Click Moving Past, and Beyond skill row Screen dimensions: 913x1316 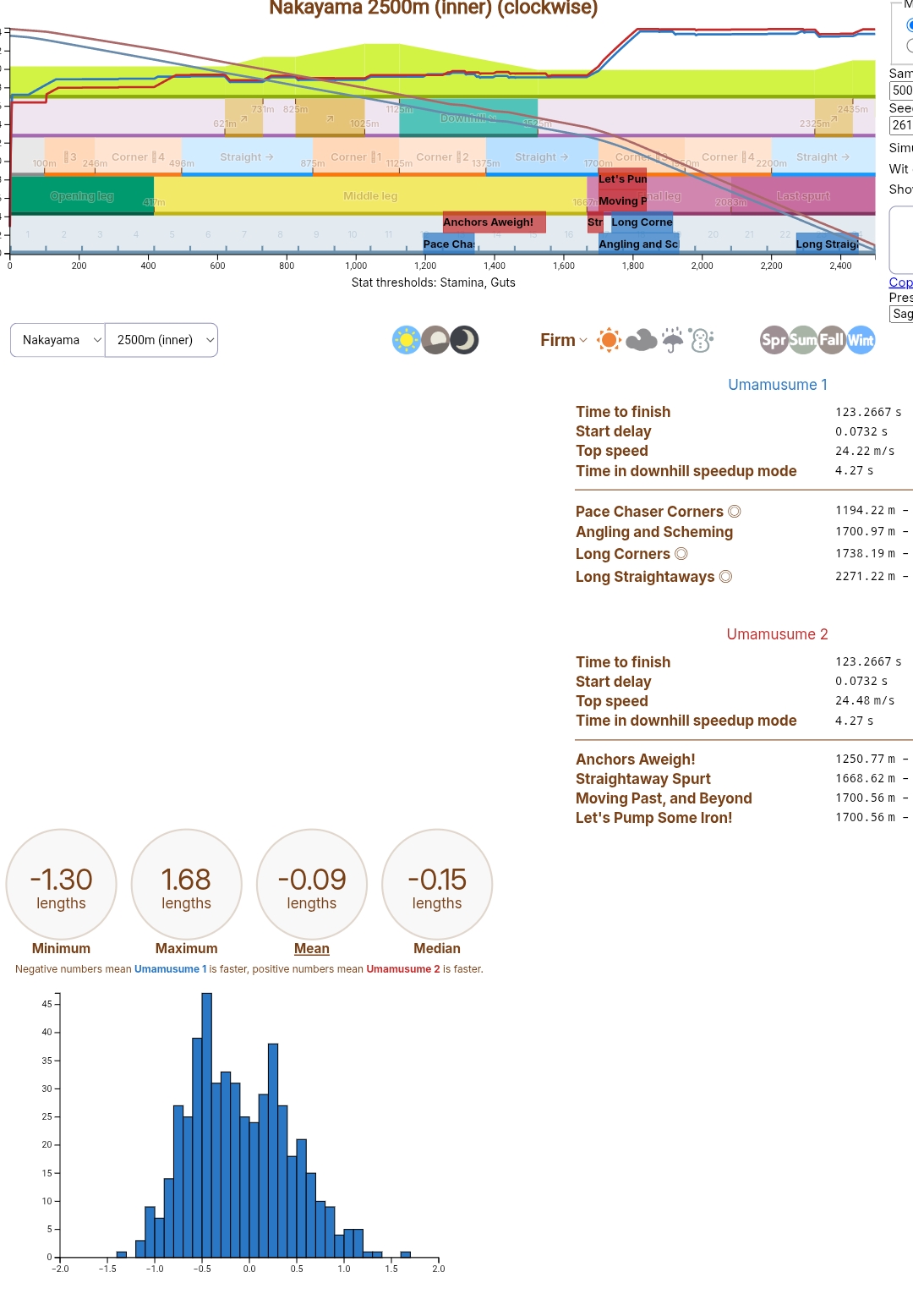pyautogui.click(x=744, y=798)
